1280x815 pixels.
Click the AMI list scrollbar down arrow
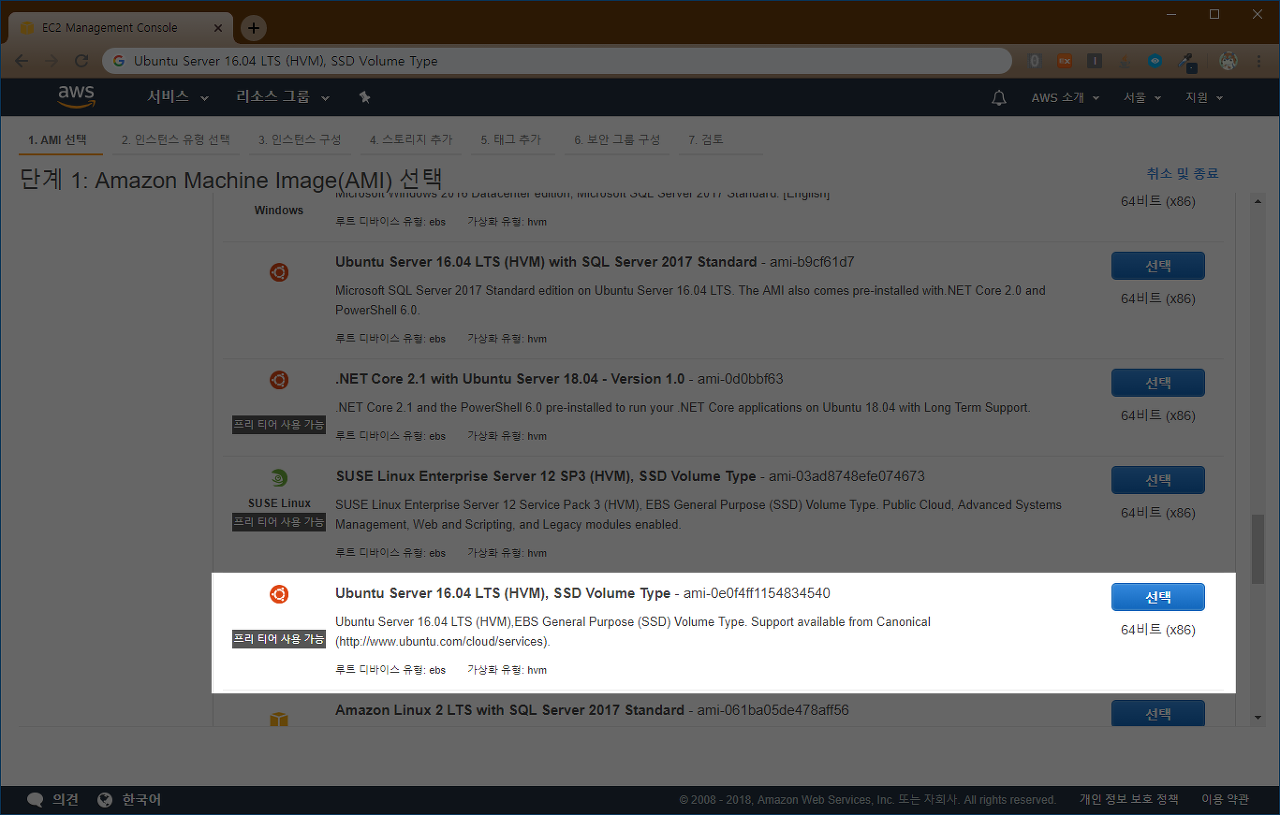pyautogui.click(x=1258, y=717)
